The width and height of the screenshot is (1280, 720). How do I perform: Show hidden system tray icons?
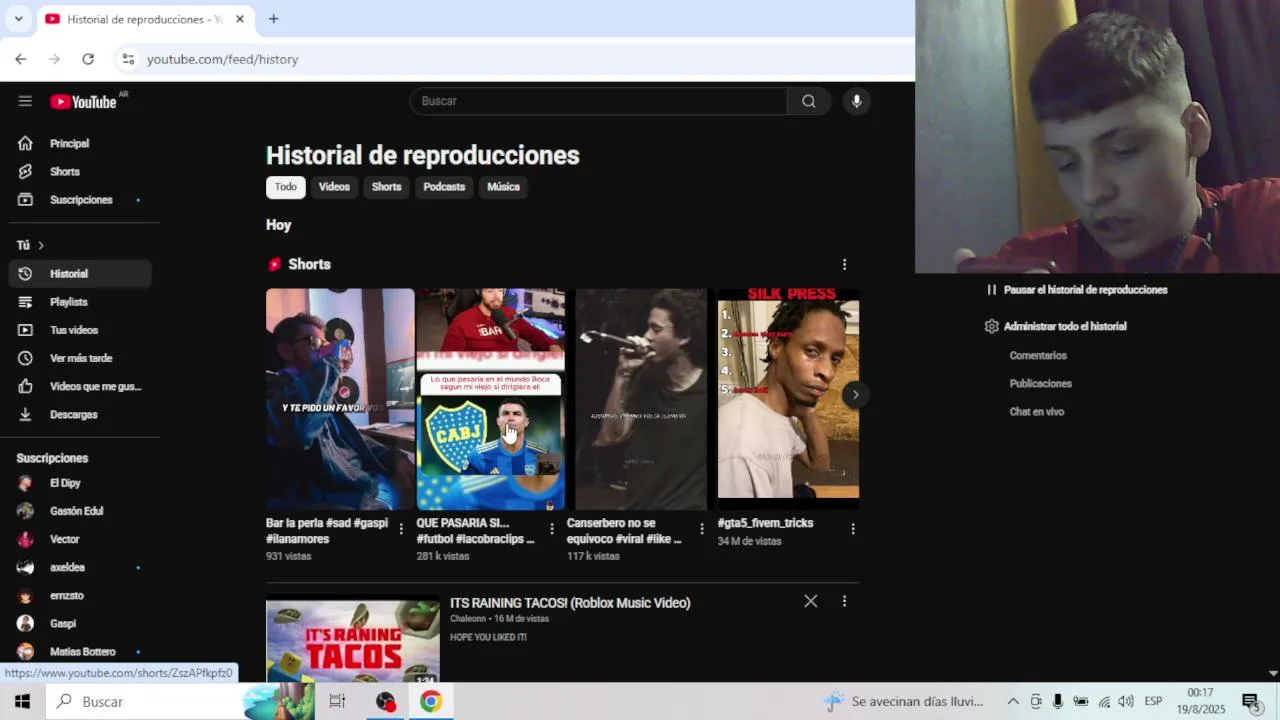coord(1012,702)
